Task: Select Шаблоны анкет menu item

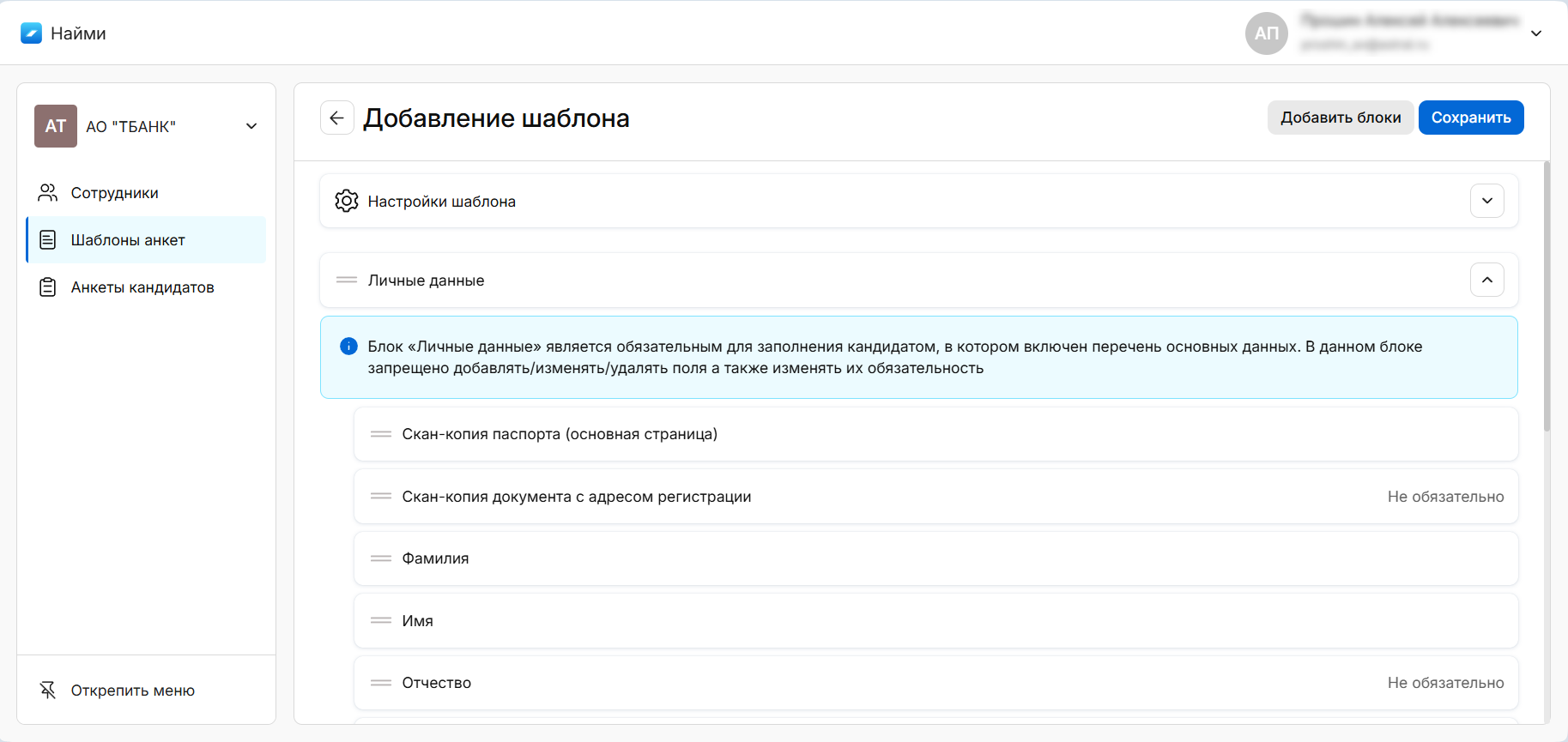Action: point(128,240)
